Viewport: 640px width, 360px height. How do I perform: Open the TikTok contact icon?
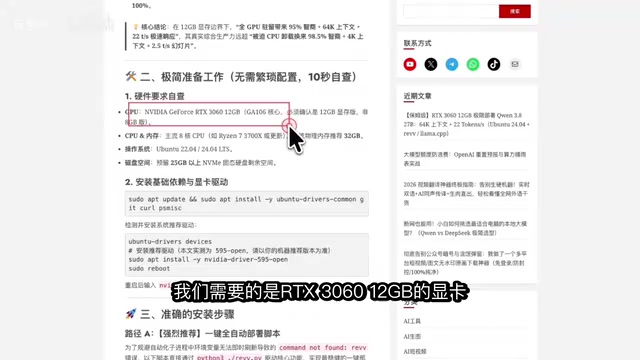coord(494,64)
